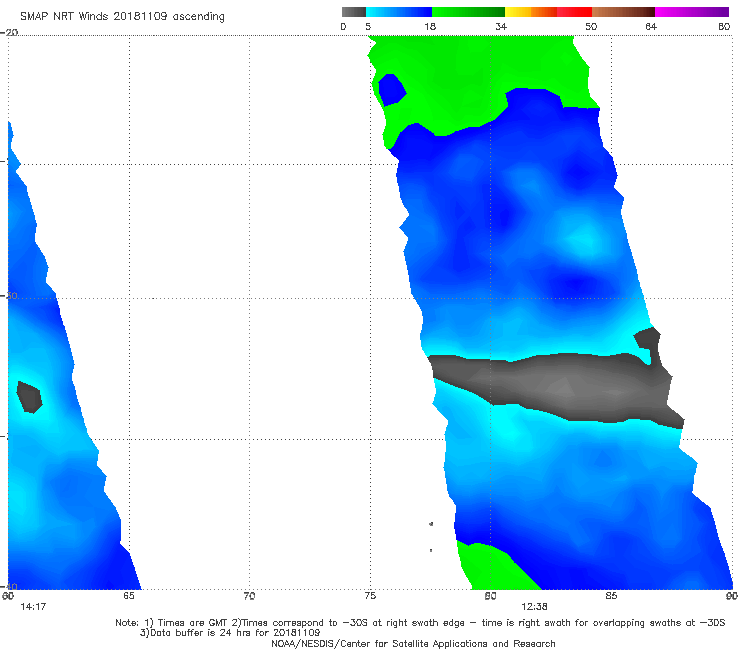This screenshot has width=740, height=650.
Task: Click the wide dark gray low-wind band
Action: [557, 386]
